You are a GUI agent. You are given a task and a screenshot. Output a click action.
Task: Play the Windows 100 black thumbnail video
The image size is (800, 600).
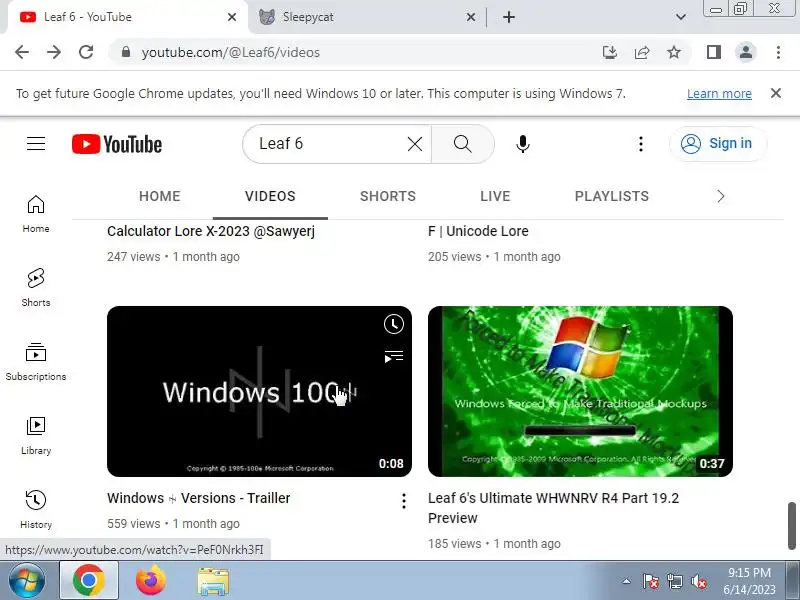click(x=259, y=391)
